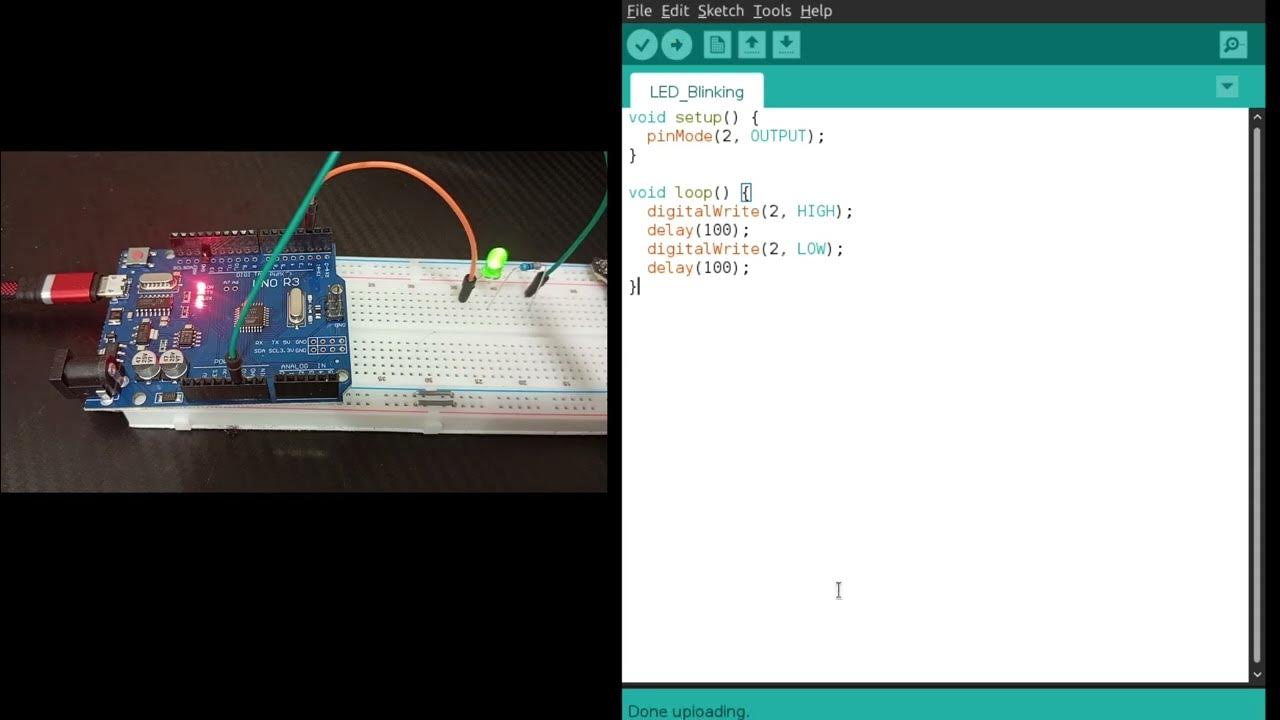Click the Verify checkmark icon

[642, 45]
